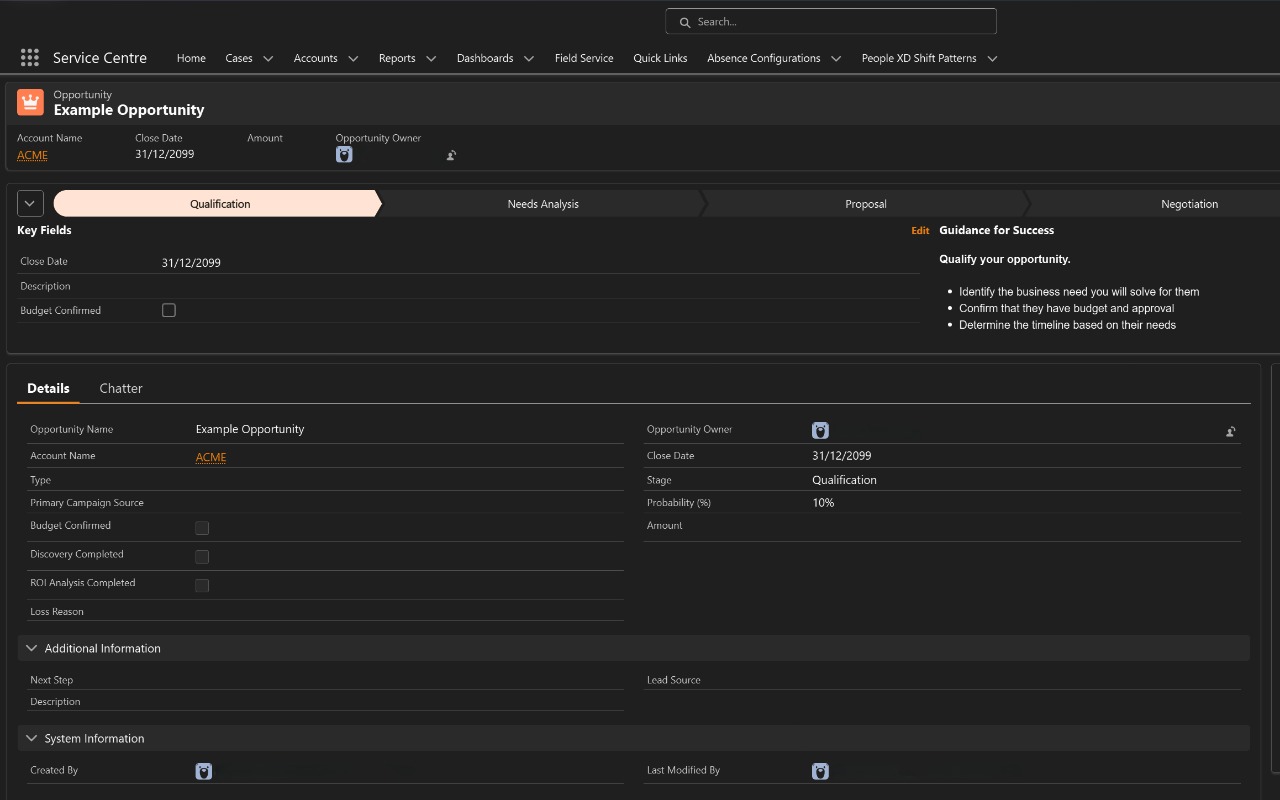Image resolution: width=1280 pixels, height=800 pixels.
Task: Open the Reports menu dropdown arrow
Action: (431, 58)
